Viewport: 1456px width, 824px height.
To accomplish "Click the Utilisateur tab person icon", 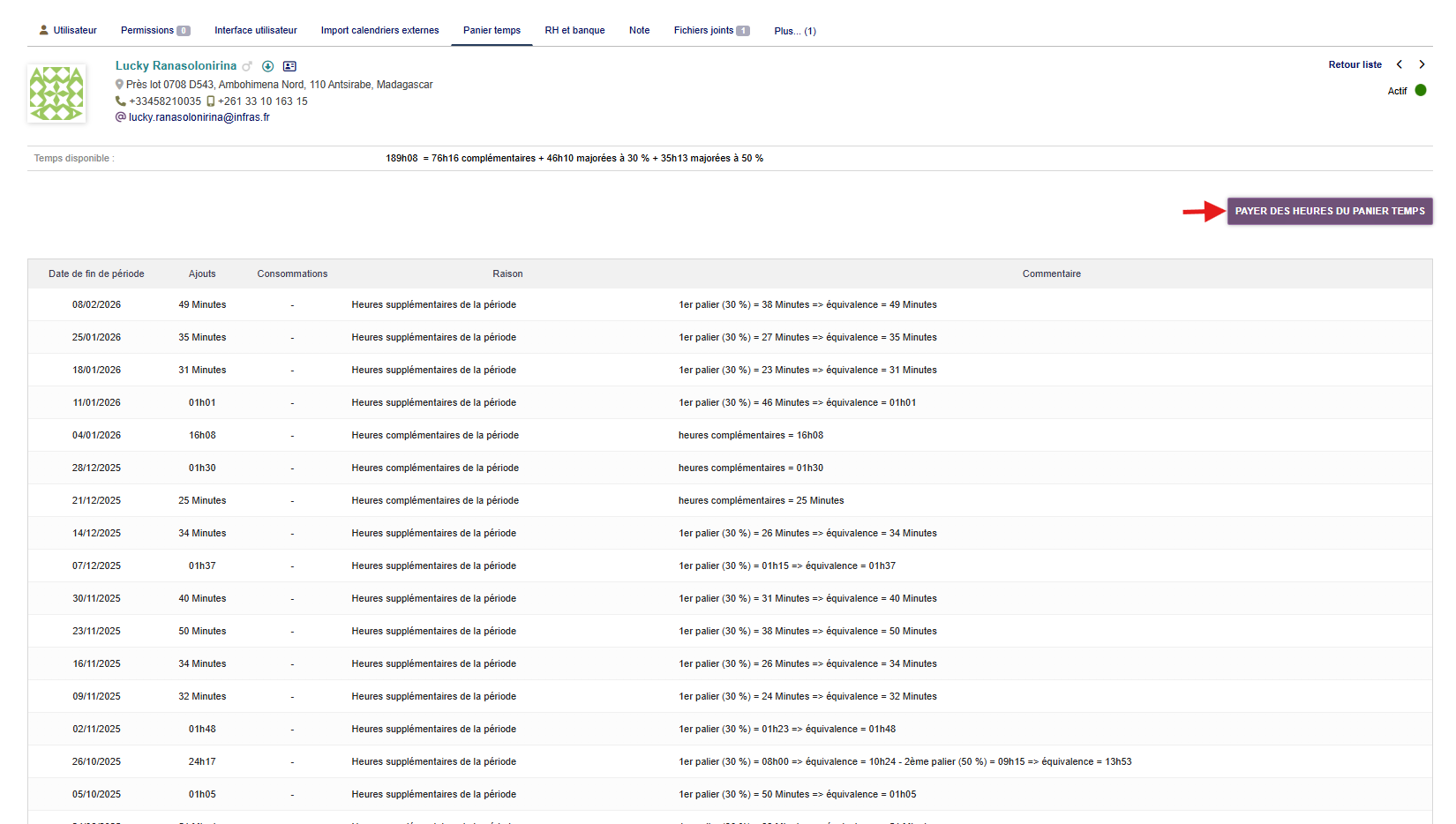I will coord(43,30).
